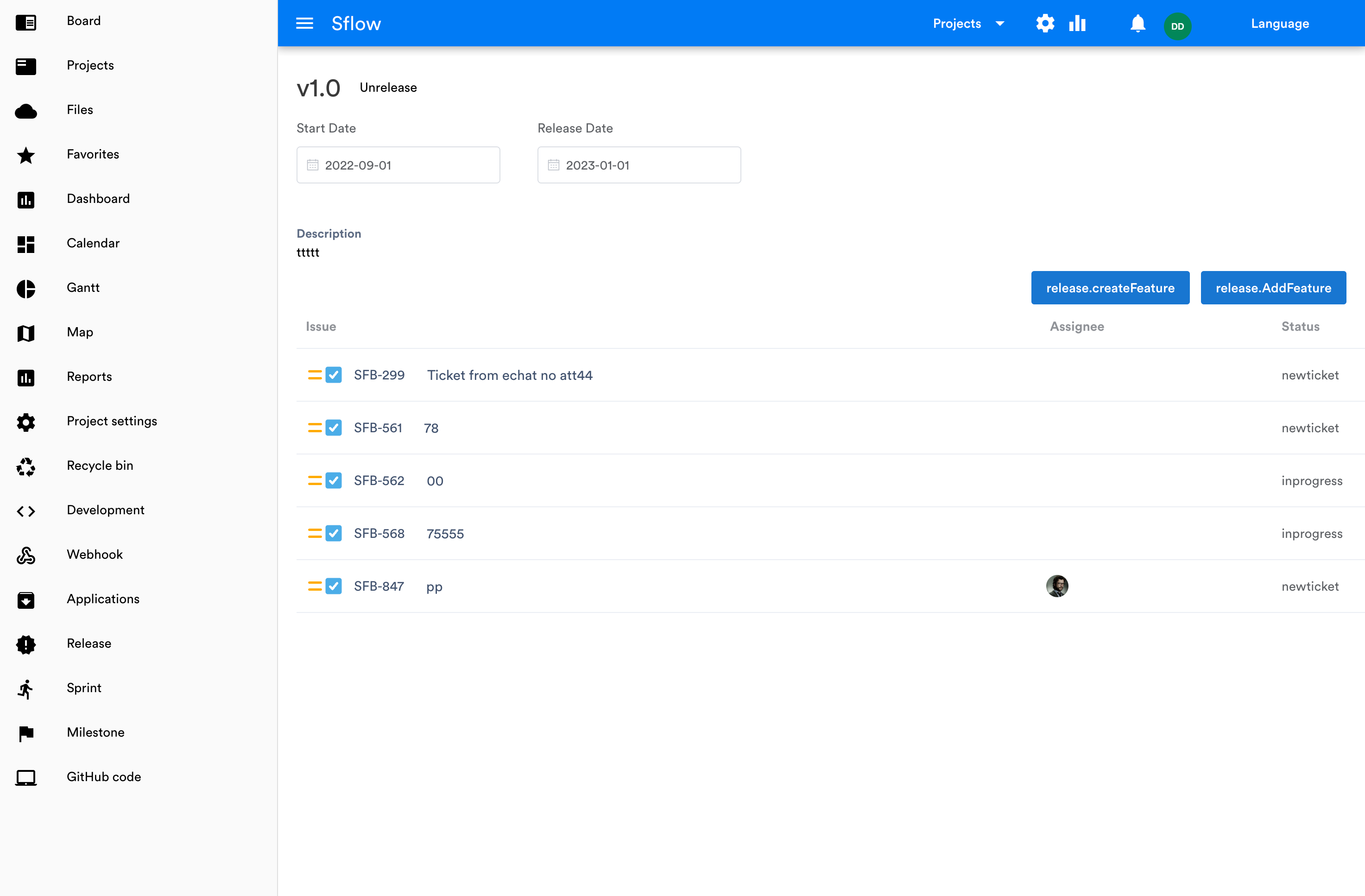
Task: Navigate to Sprint section
Action: [83, 688]
